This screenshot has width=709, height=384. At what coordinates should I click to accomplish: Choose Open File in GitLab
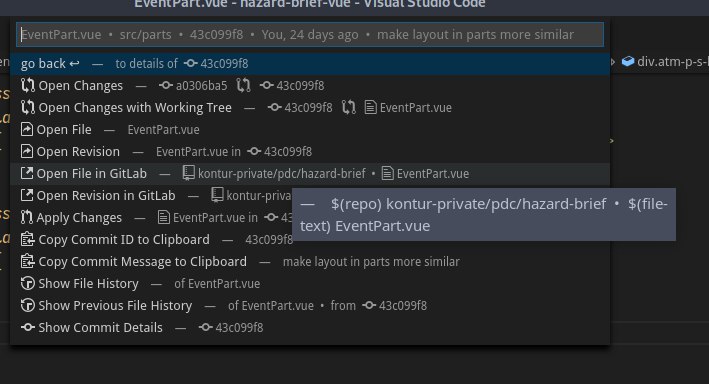pyautogui.click(x=310, y=174)
